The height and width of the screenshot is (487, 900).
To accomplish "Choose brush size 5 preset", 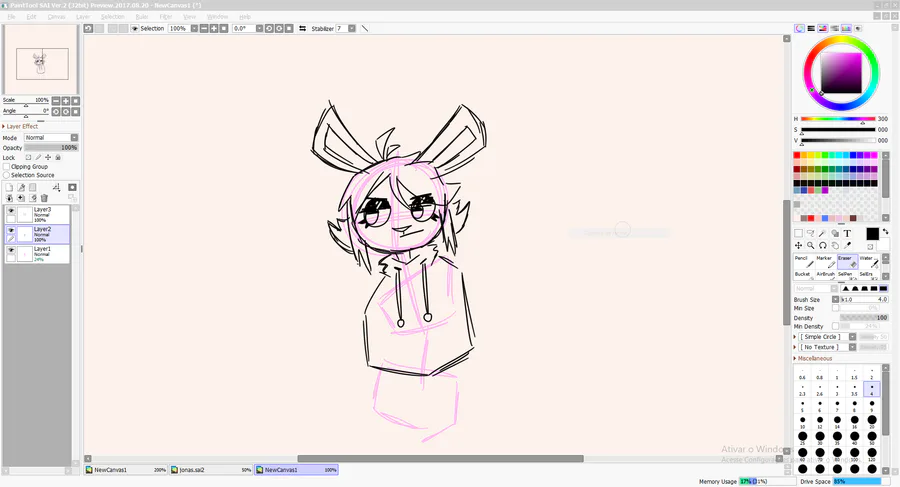I will [802, 406].
